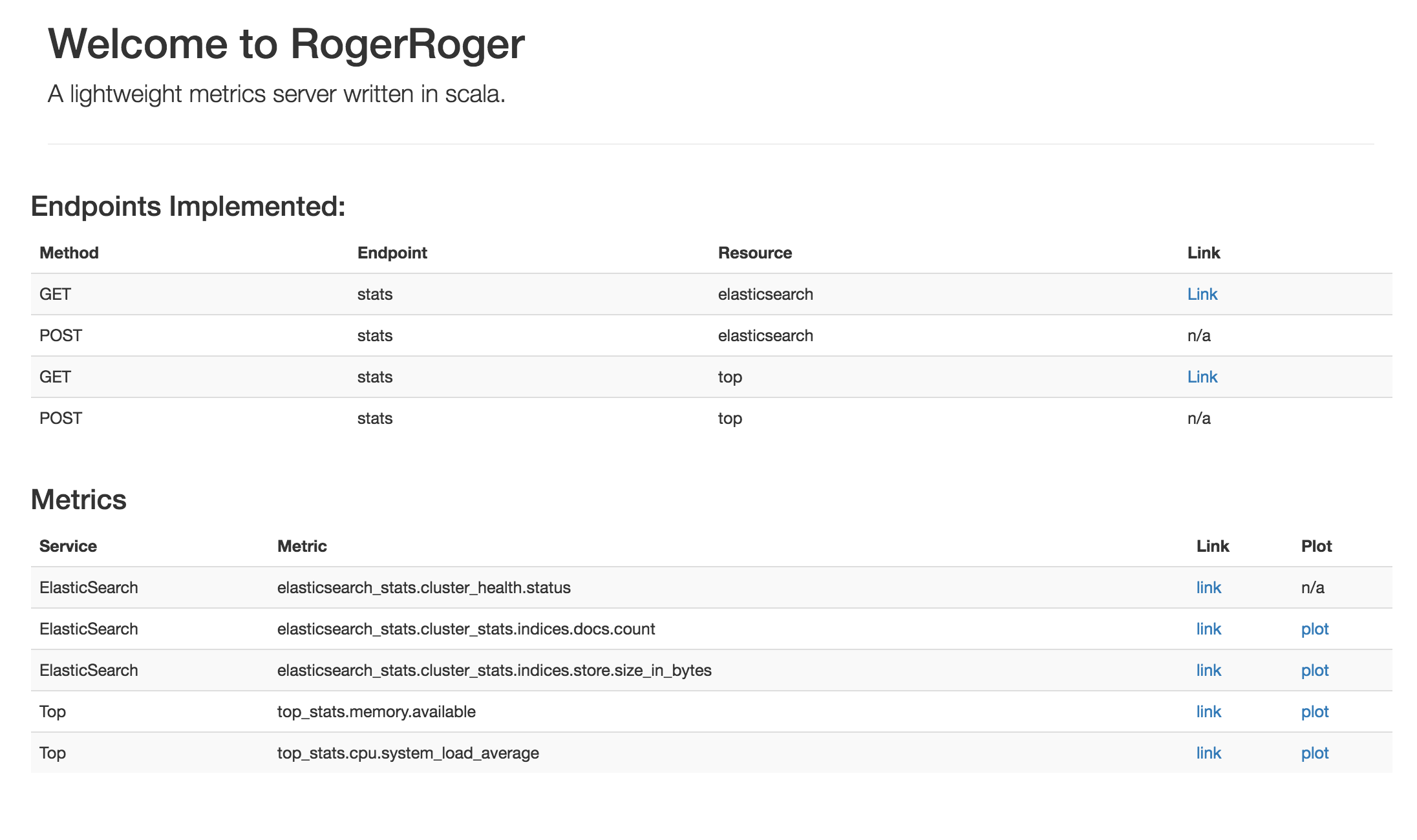Click the Resource column header
The width and height of the screenshot is (1417, 840).
click(754, 253)
